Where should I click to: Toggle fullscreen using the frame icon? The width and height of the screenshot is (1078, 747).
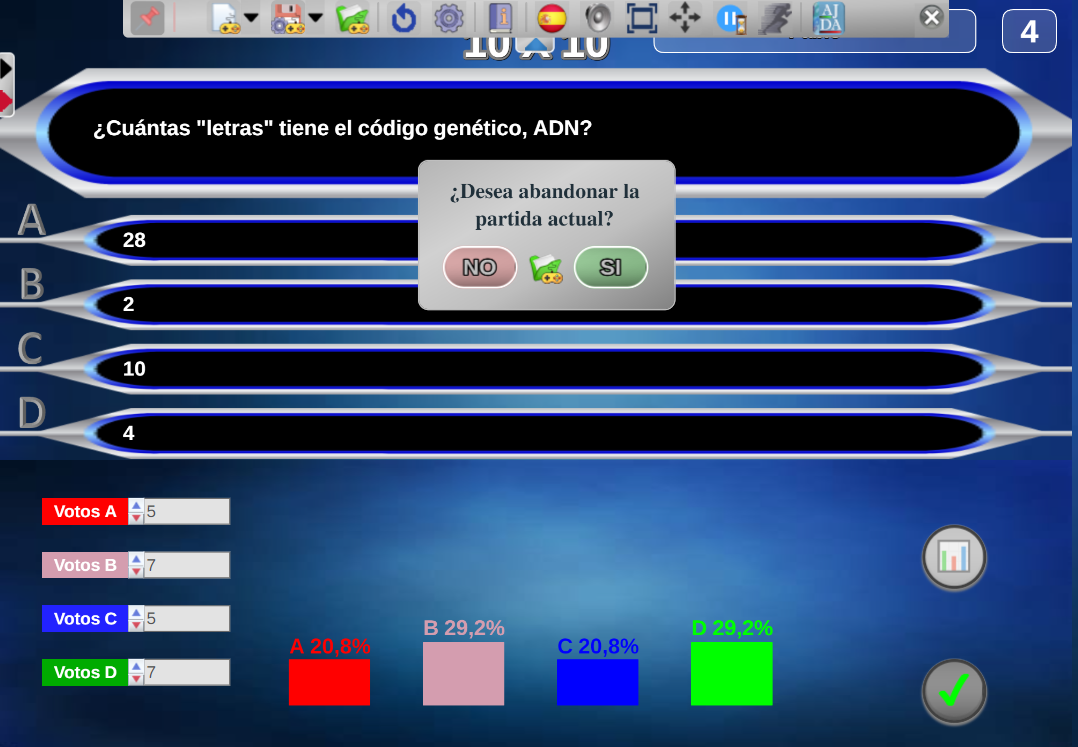641,18
